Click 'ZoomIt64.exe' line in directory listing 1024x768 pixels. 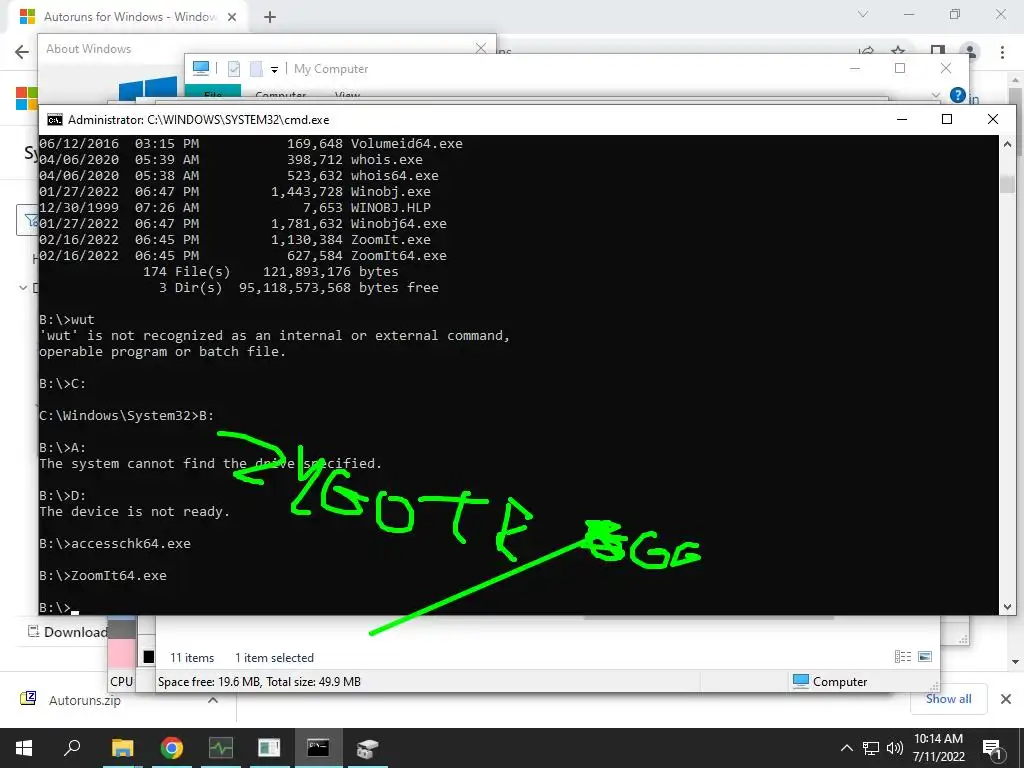pos(243,255)
